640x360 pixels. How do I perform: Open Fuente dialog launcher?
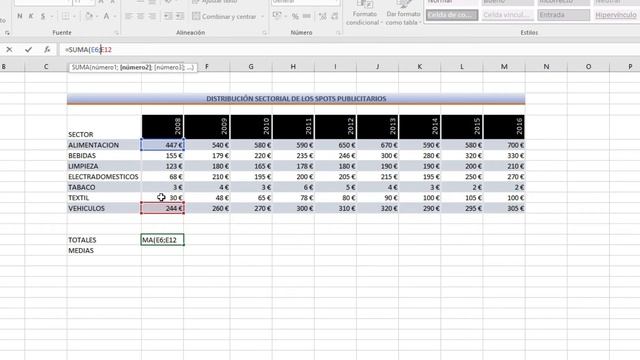116,33
